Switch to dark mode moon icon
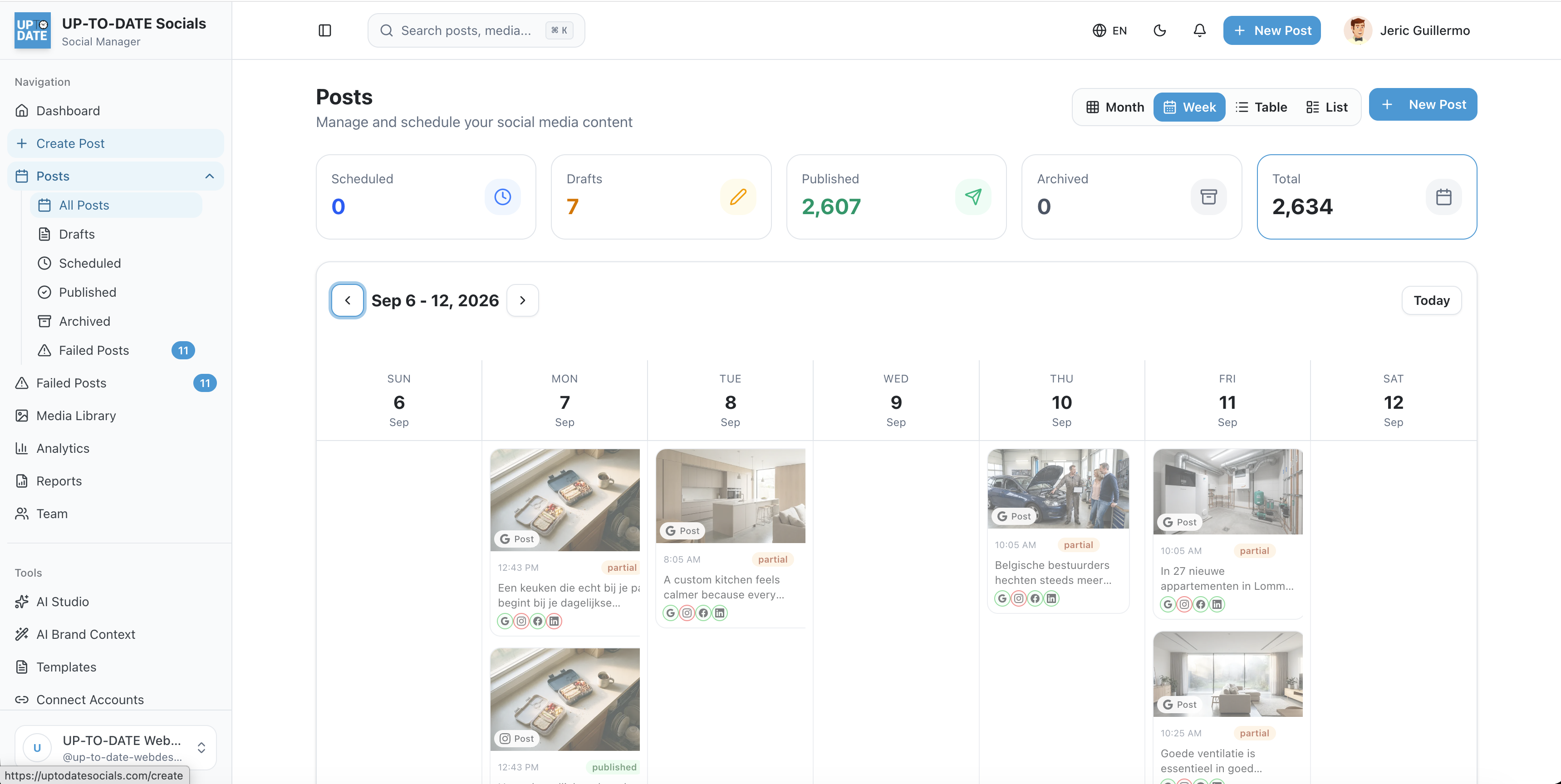The width and height of the screenshot is (1561, 784). (1159, 30)
